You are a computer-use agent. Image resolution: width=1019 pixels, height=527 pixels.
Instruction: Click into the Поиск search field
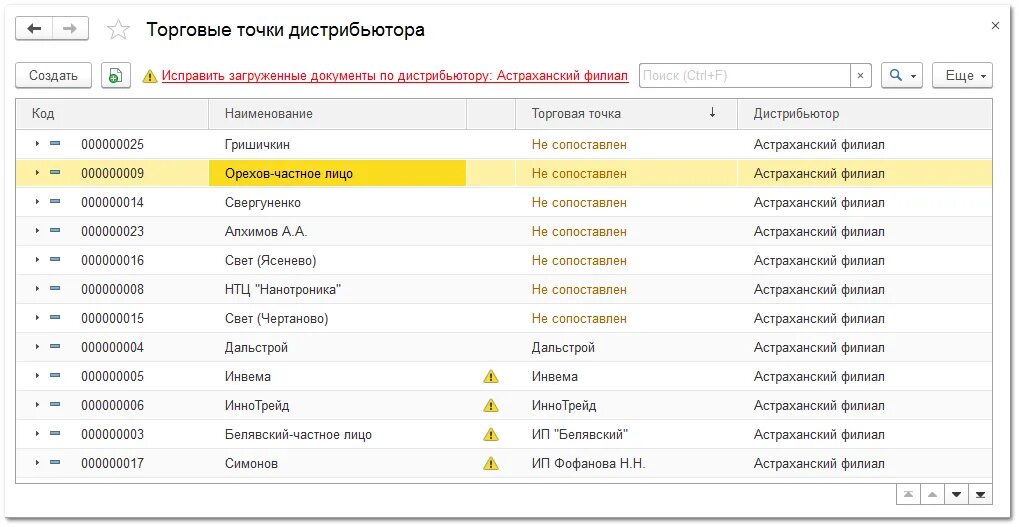[x=744, y=76]
